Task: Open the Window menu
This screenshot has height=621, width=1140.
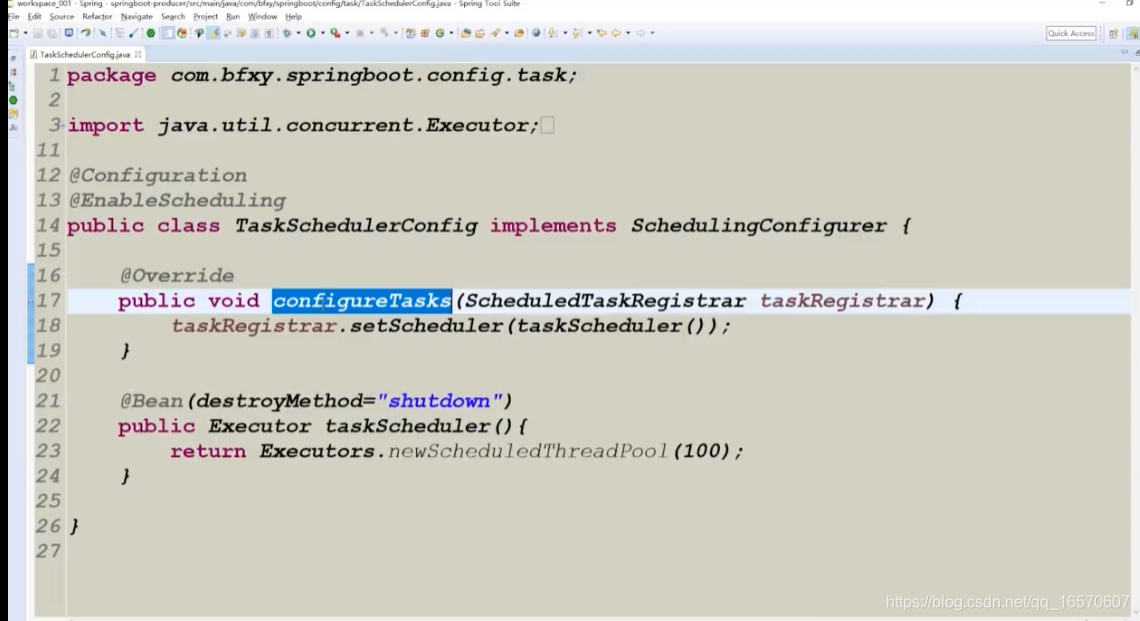Action: coord(262,16)
